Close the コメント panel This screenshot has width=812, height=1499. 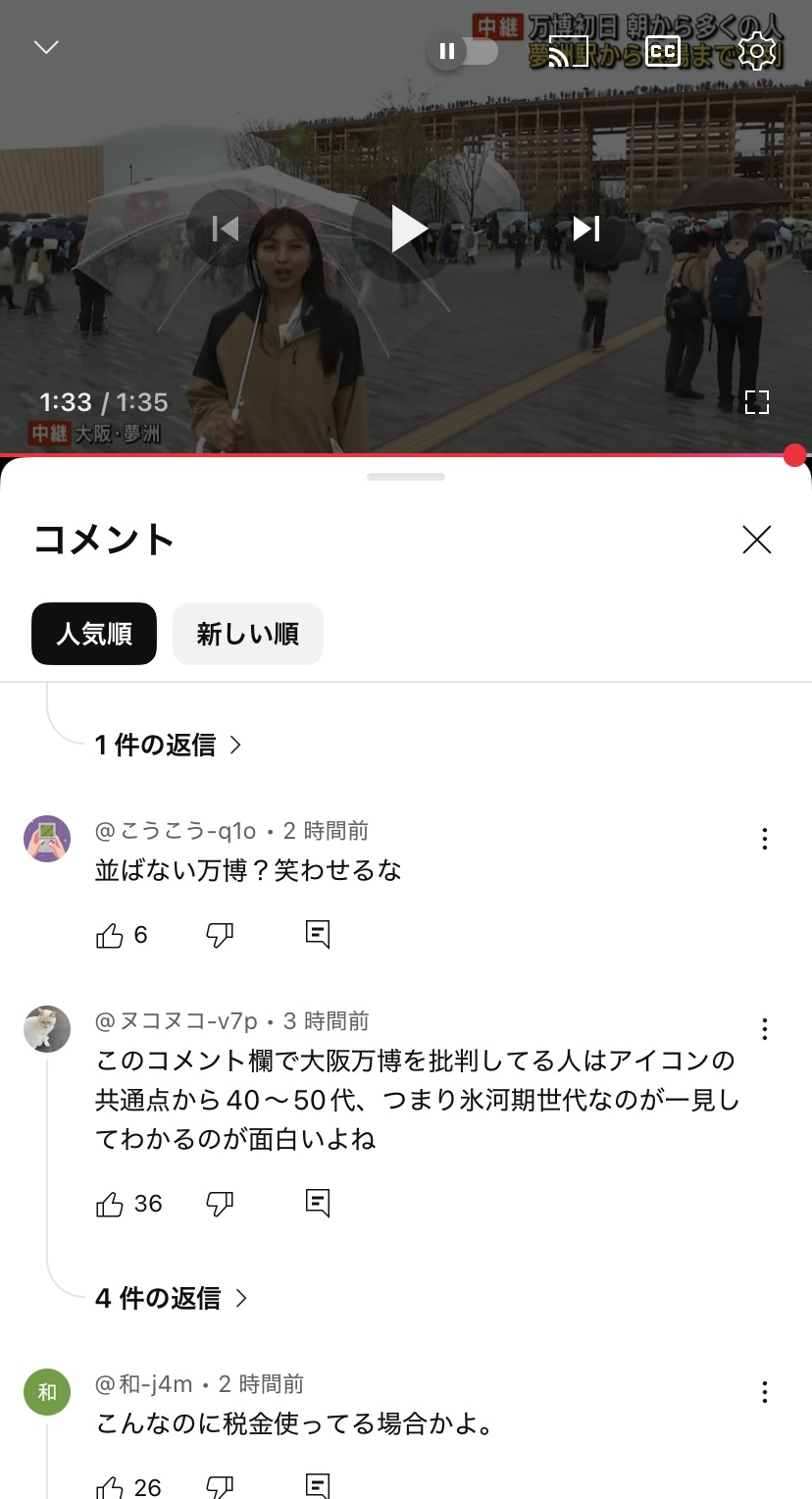[x=756, y=540]
